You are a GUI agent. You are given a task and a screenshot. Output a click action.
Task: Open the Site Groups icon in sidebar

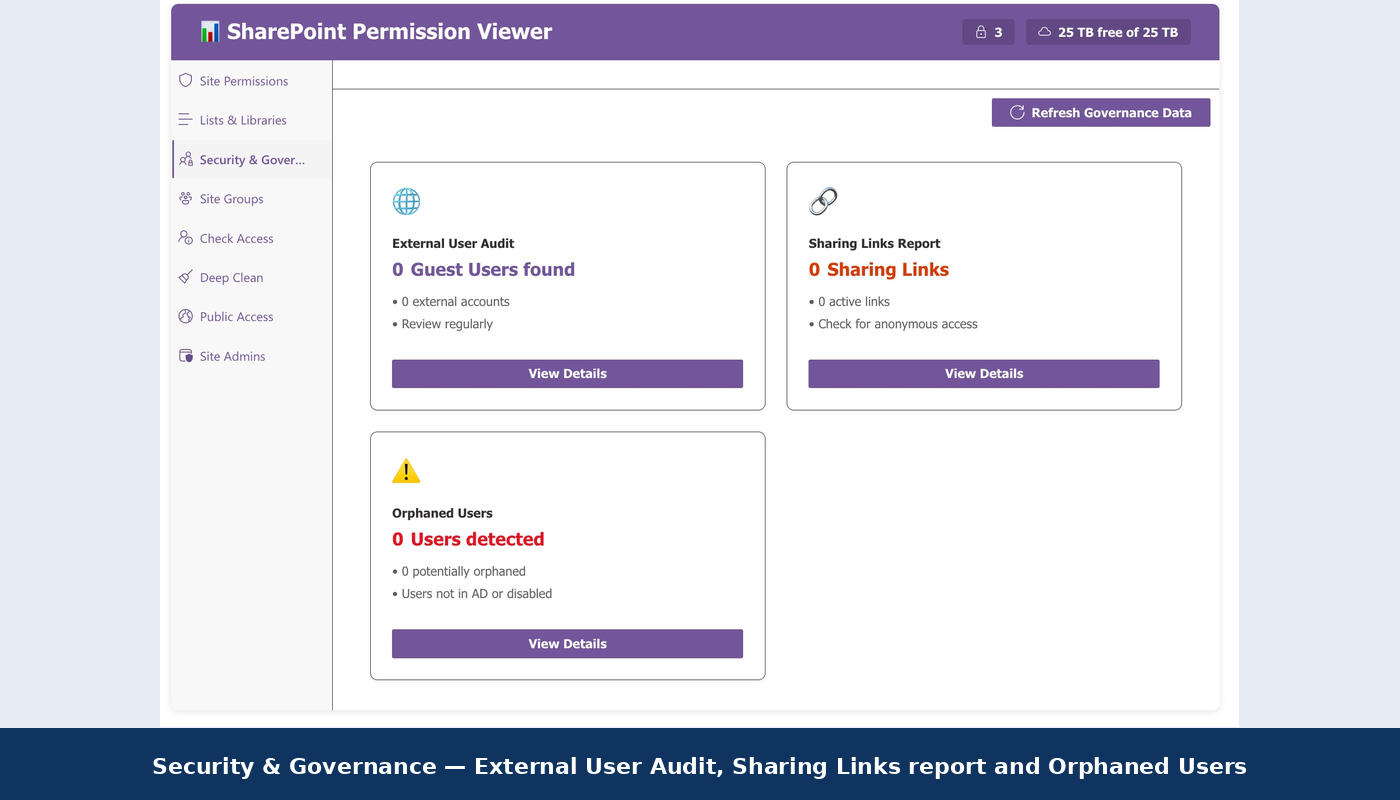(x=185, y=198)
